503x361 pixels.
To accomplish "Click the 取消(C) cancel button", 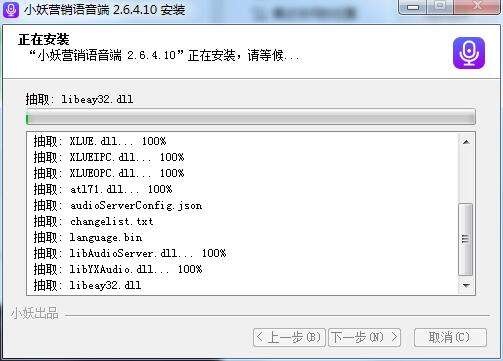I will tap(450, 338).
